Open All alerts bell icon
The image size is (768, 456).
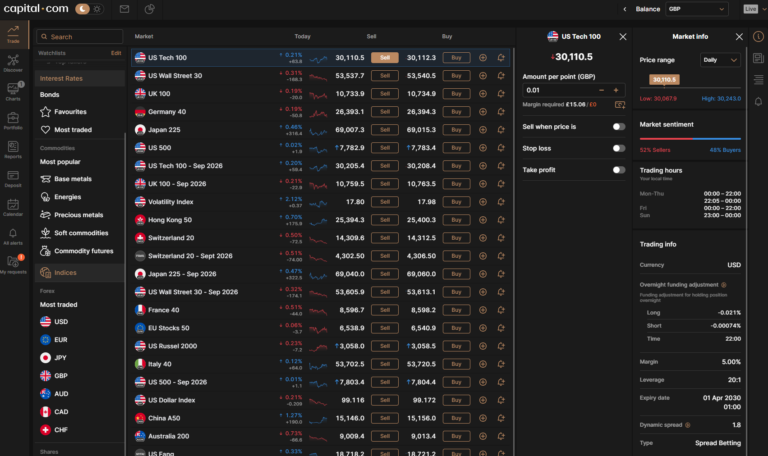(x=13, y=236)
